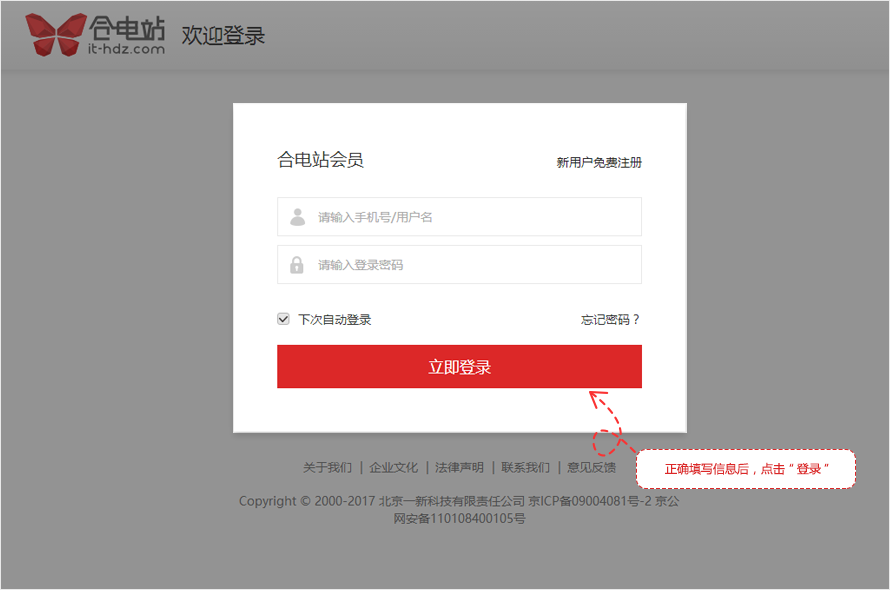Select 联系我们 in the footer
This screenshot has height=590, width=890.
click(x=525, y=467)
